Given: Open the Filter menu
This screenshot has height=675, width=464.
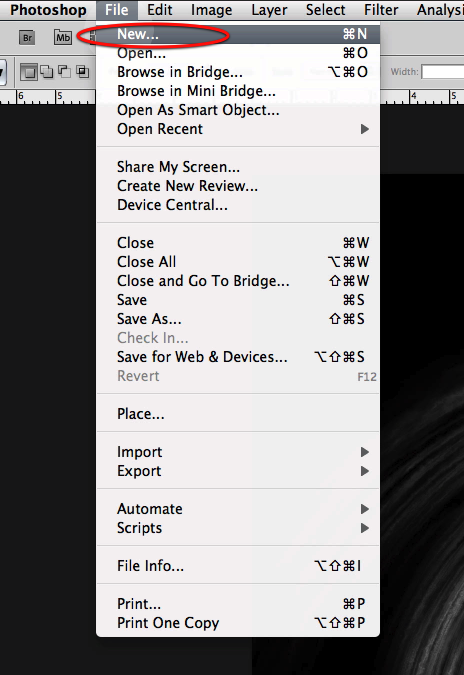Looking at the screenshot, I should click(x=381, y=9).
